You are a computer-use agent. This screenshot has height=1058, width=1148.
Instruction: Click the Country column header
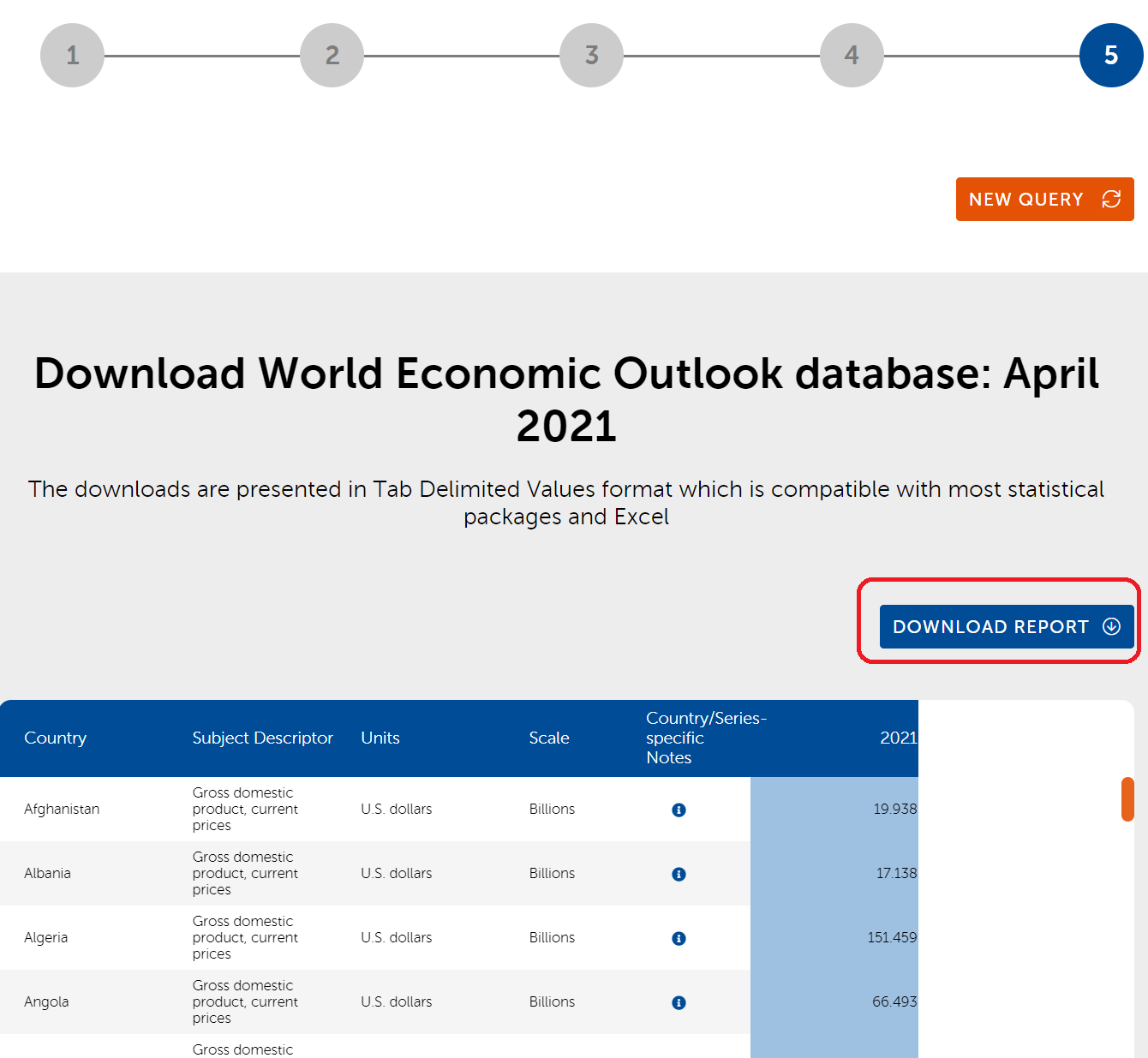coord(56,738)
